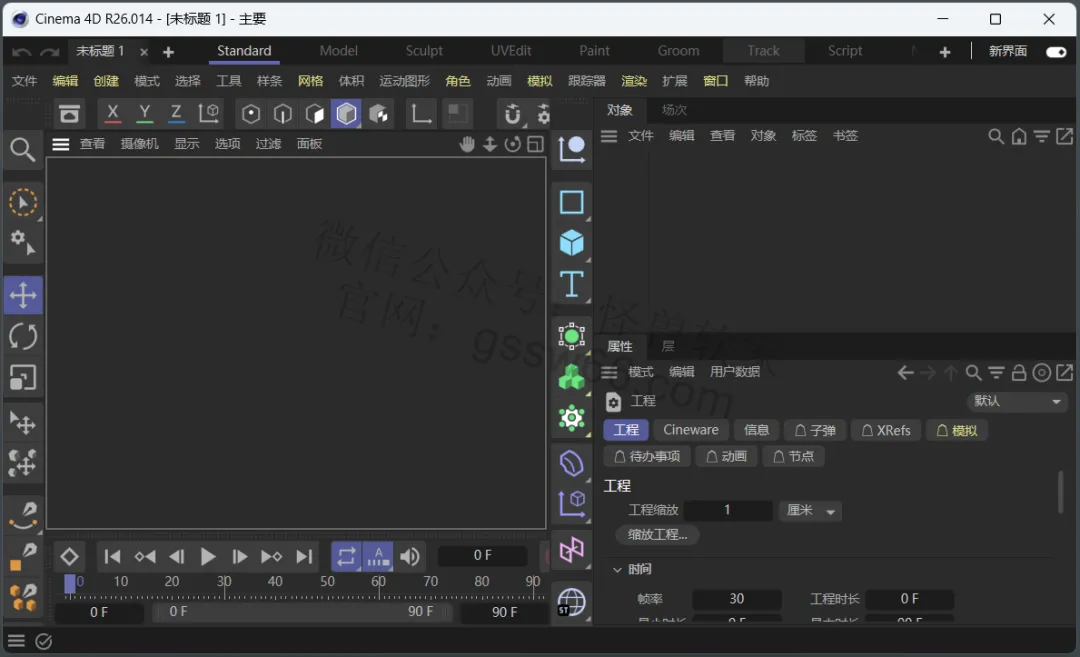Click the record keyframe diamond

pyautogui.click(x=69, y=556)
